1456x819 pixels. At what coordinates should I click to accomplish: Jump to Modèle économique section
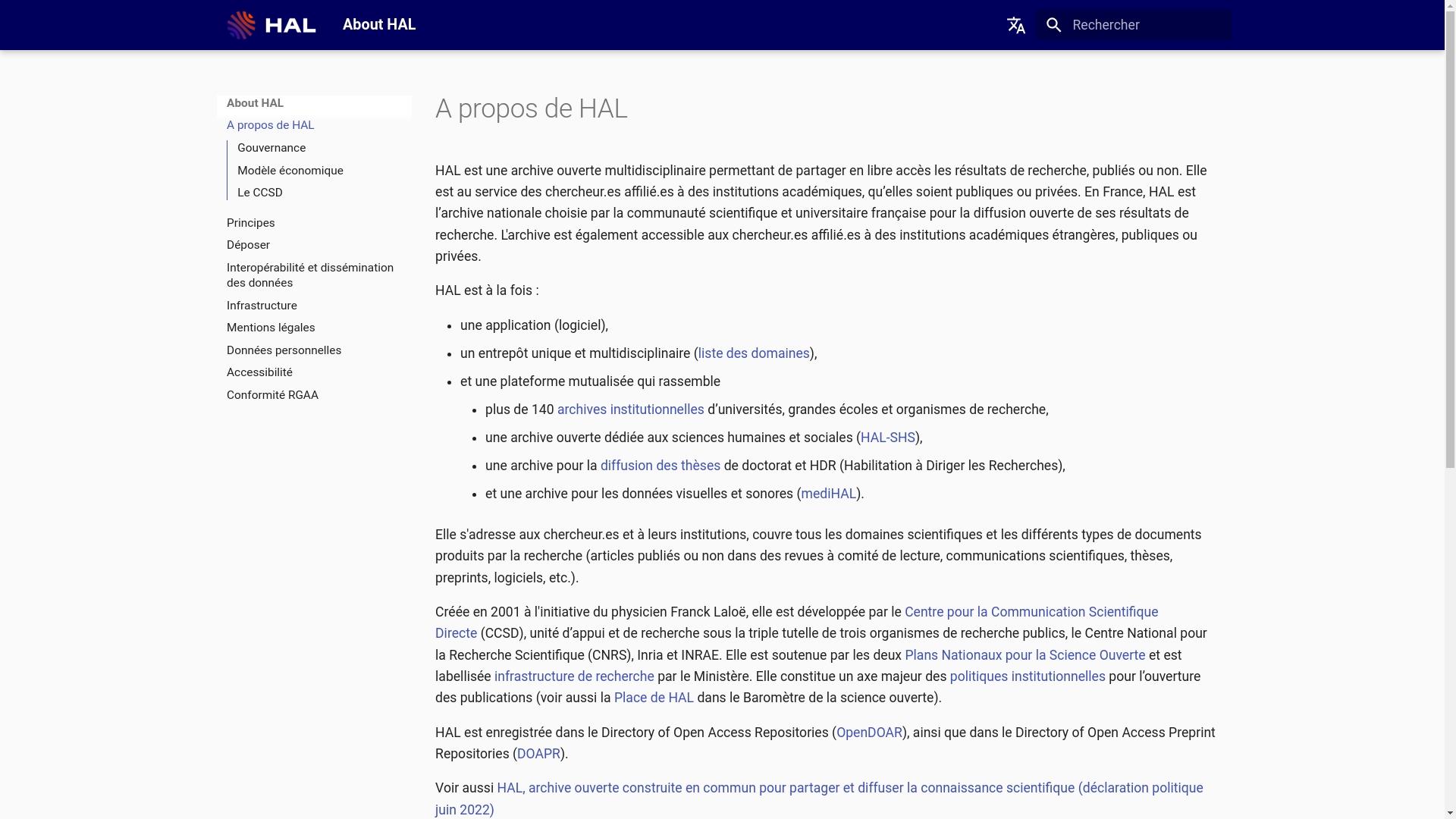pyautogui.click(x=290, y=171)
